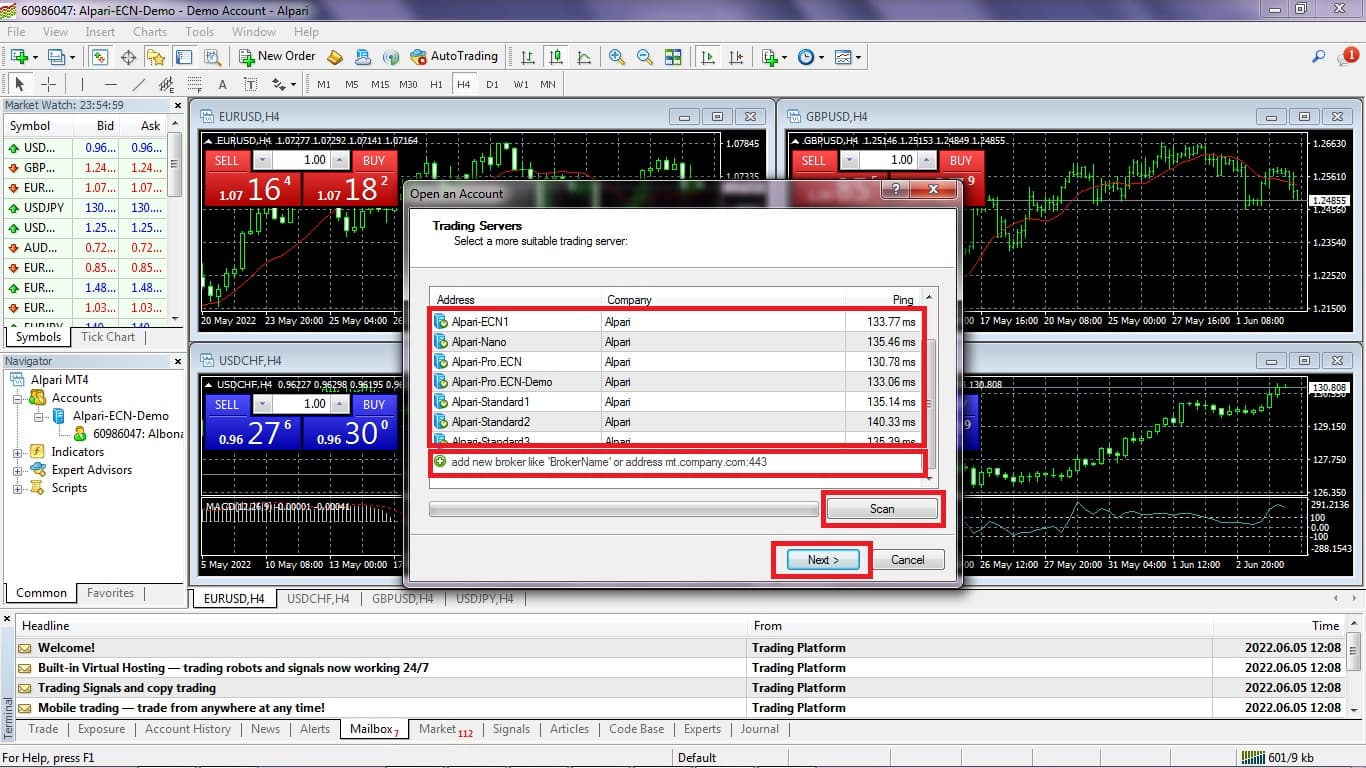Switch timeframe to D1
Image resolution: width=1366 pixels, height=768 pixels.
coord(492,84)
